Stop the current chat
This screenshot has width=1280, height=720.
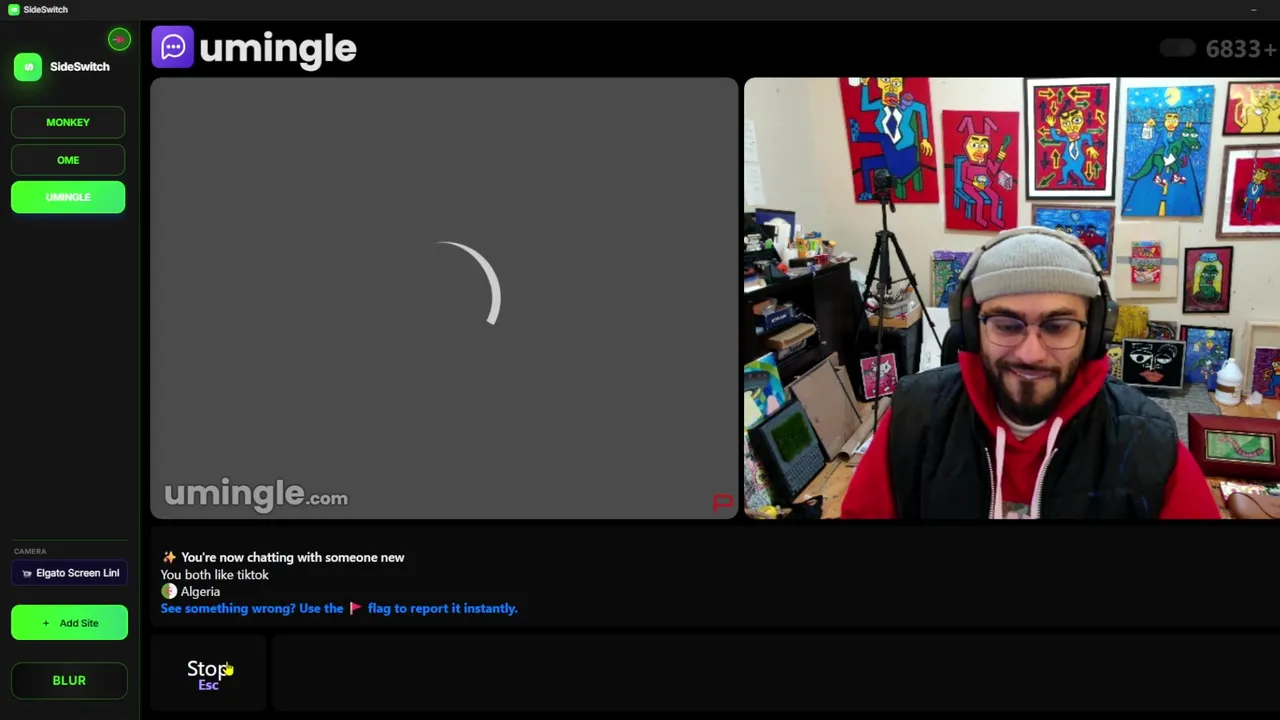208,674
